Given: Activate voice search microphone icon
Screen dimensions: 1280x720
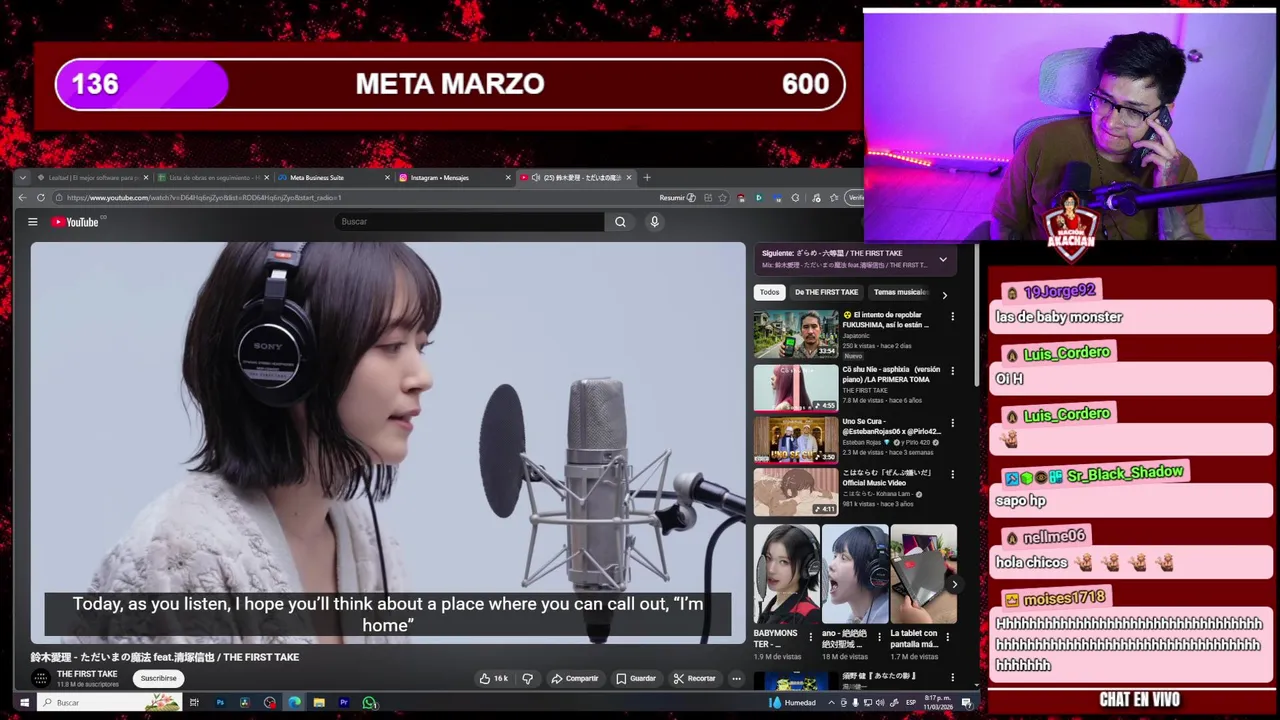Looking at the screenshot, I should [655, 222].
